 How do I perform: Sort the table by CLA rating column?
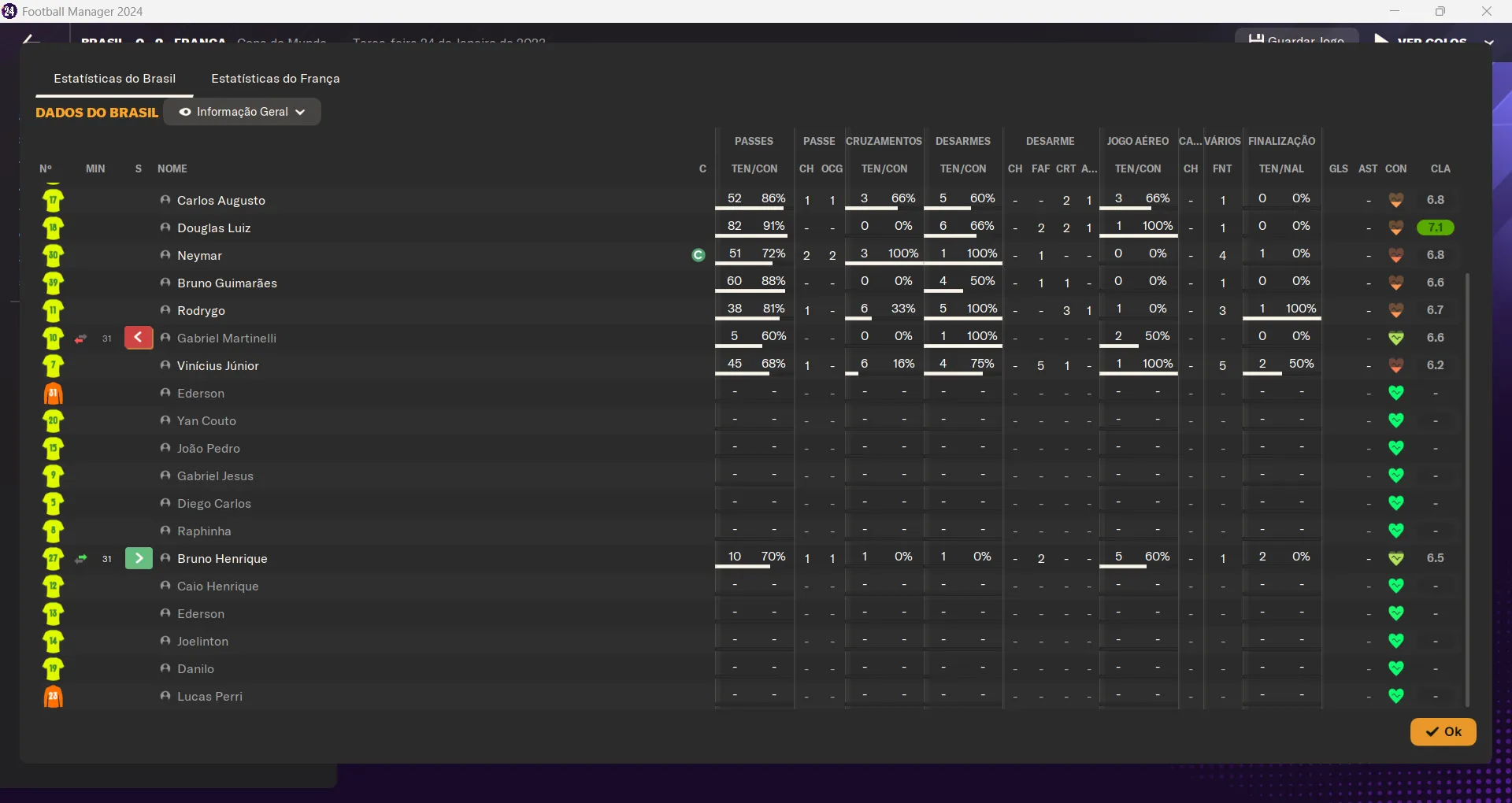[1440, 169]
